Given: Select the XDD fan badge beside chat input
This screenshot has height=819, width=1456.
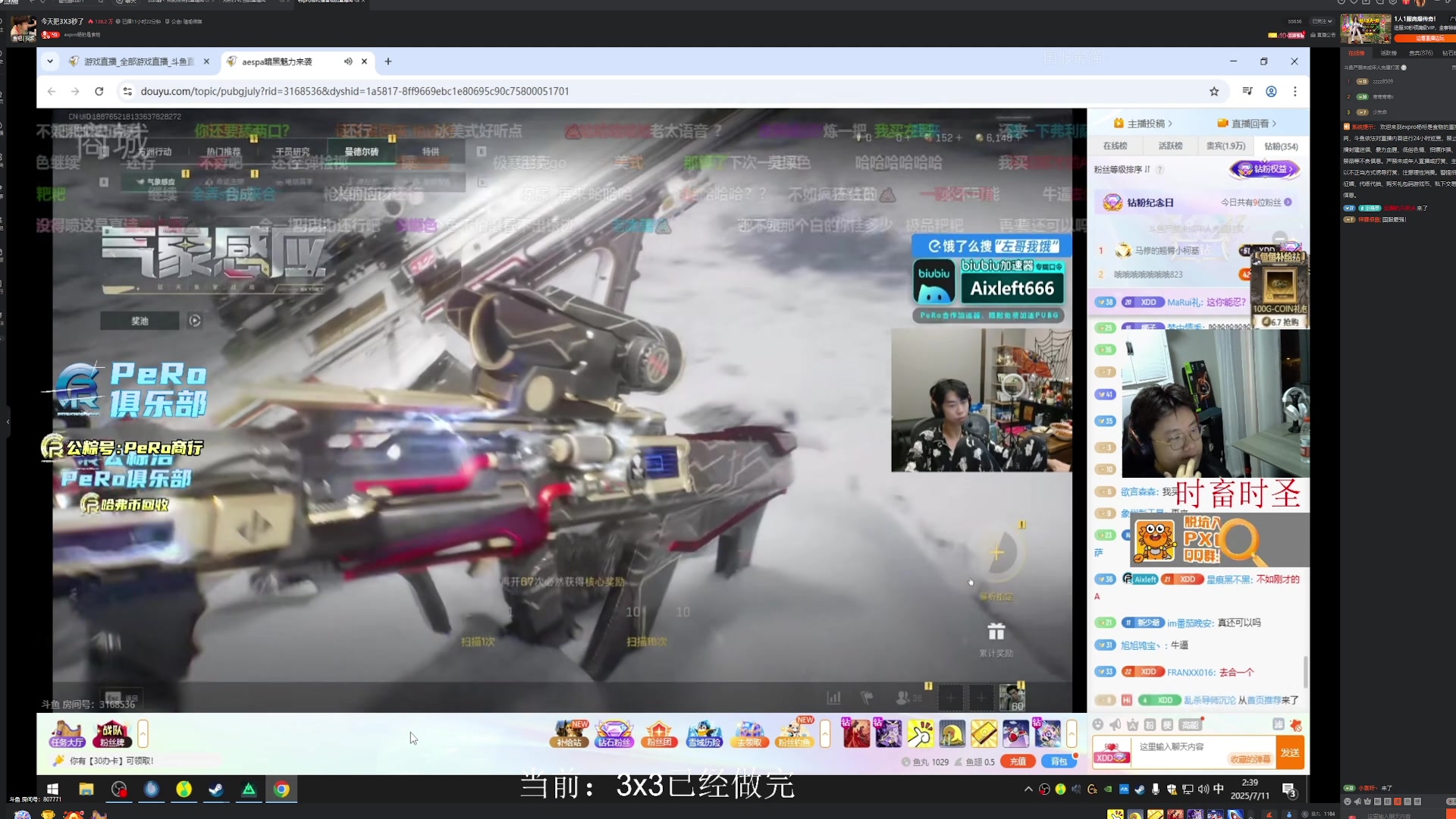Looking at the screenshot, I should tap(1110, 752).
